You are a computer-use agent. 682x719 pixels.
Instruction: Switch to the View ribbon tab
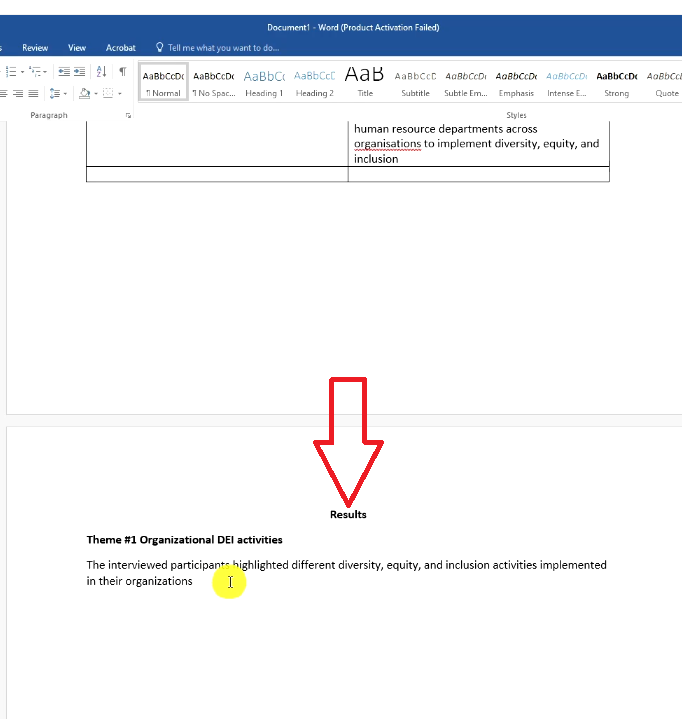[77, 48]
